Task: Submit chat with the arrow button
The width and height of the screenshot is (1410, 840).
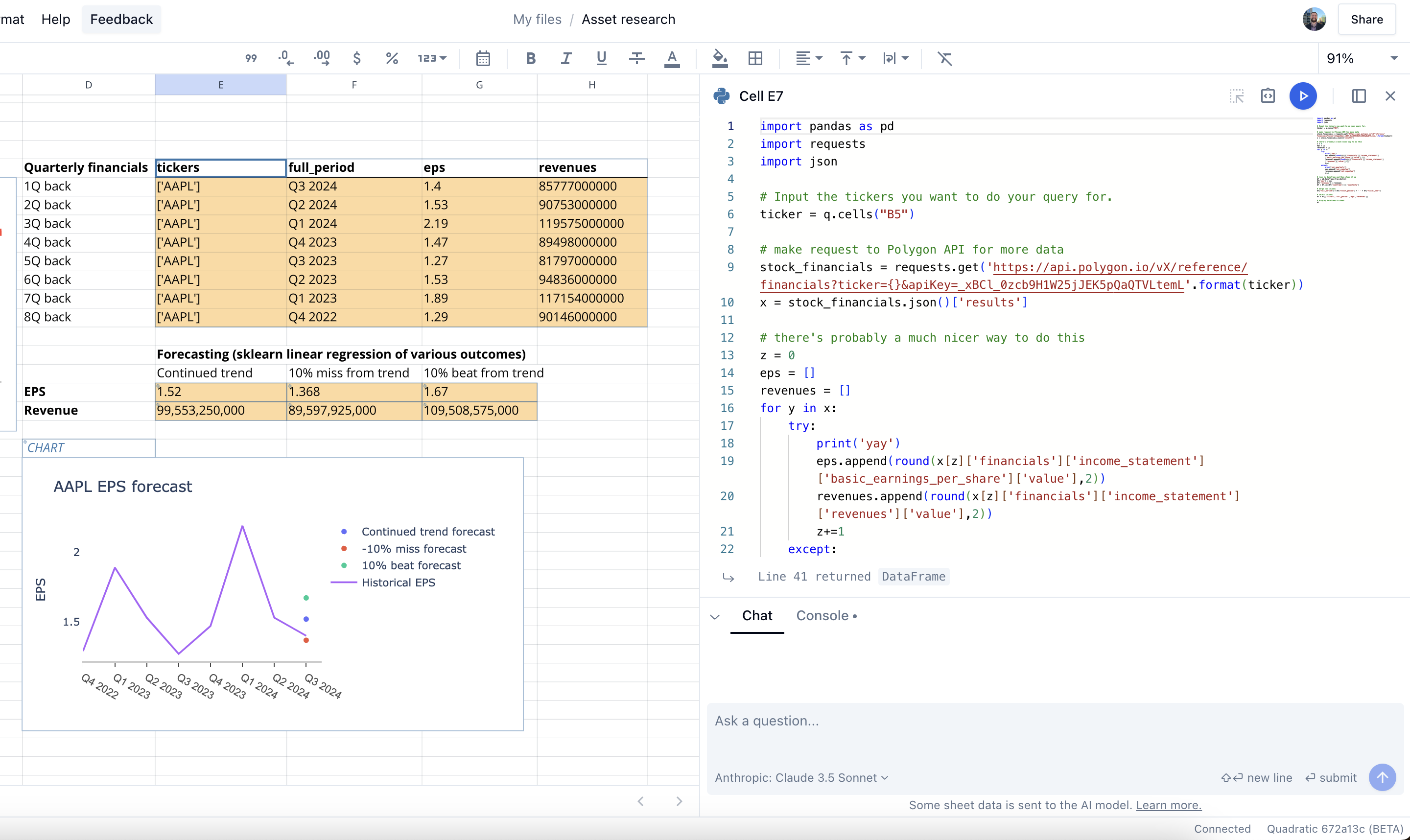Action: coord(1382,778)
